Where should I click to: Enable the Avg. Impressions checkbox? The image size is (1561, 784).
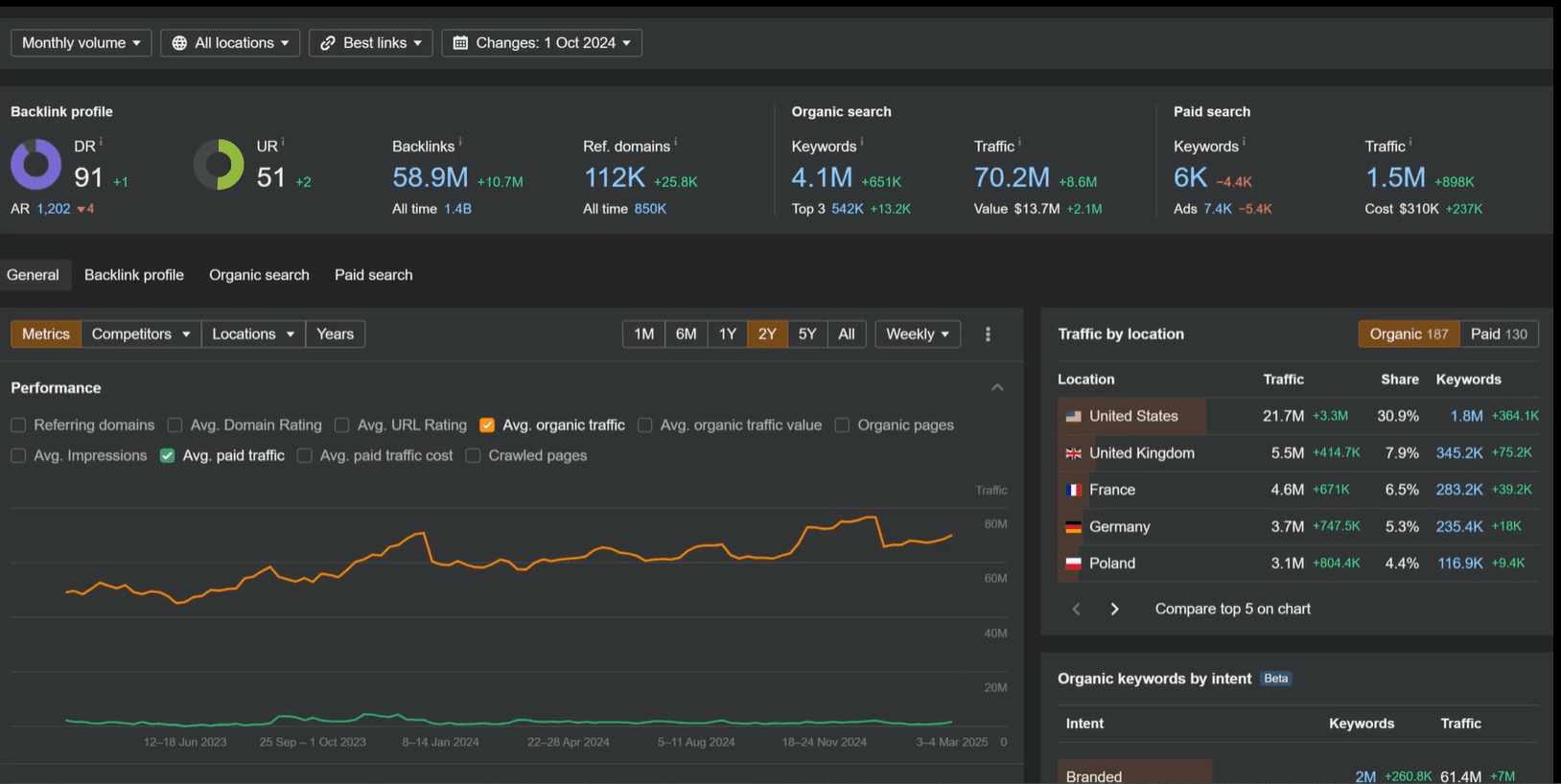point(18,455)
